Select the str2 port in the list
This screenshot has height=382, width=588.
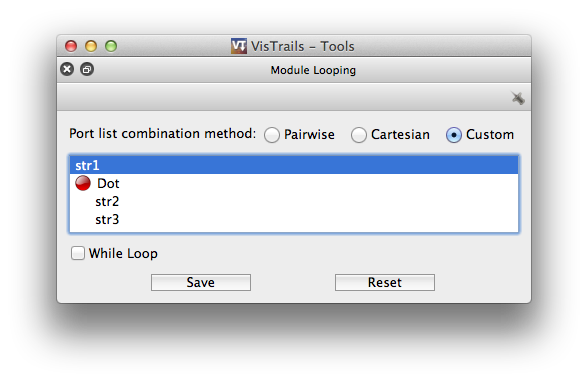coord(107,202)
